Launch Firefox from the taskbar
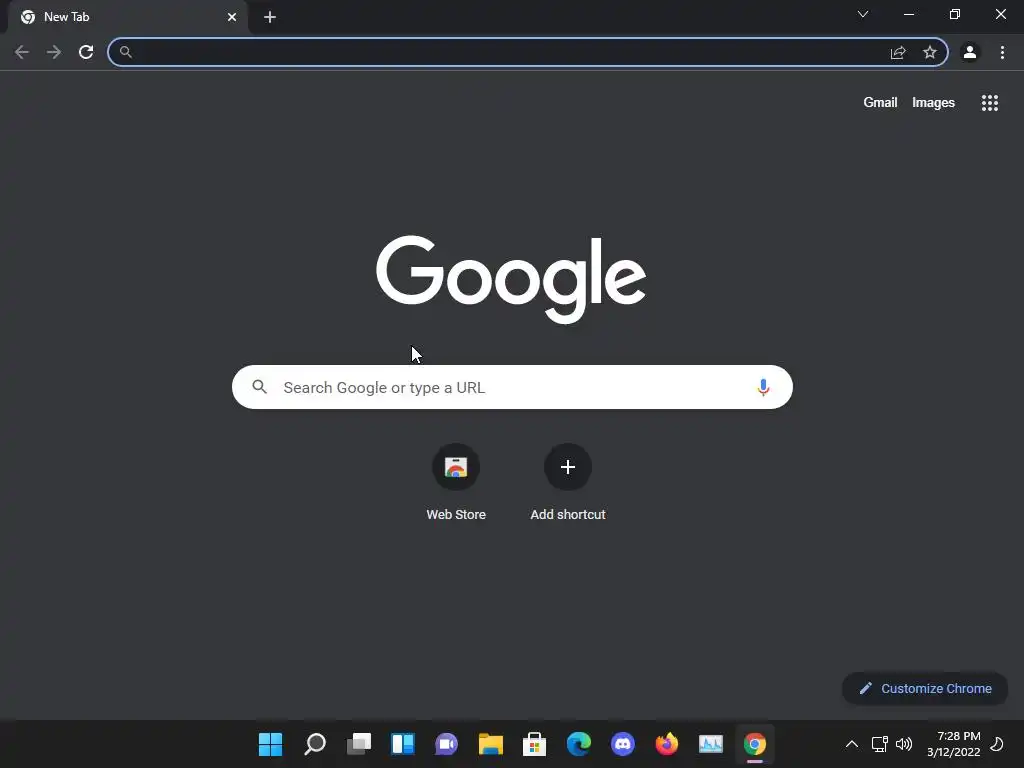This screenshot has width=1024, height=768. 667,744
